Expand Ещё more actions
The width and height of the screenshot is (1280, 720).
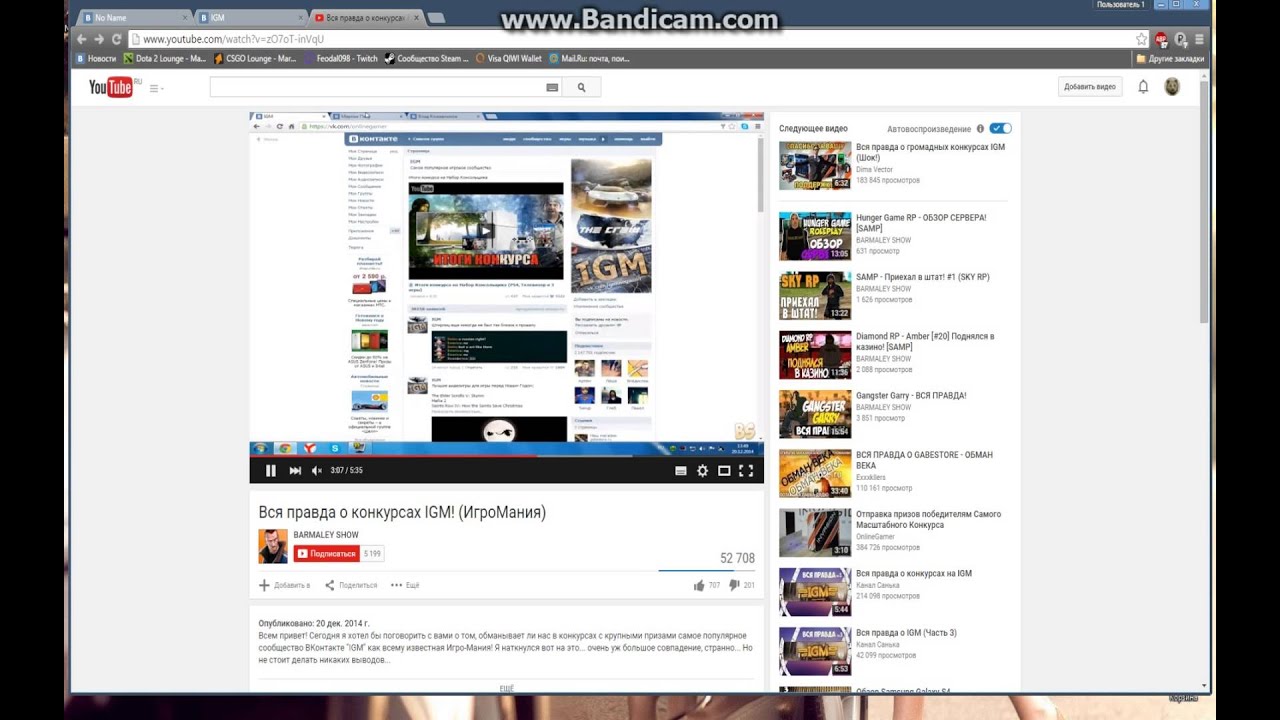[405, 585]
